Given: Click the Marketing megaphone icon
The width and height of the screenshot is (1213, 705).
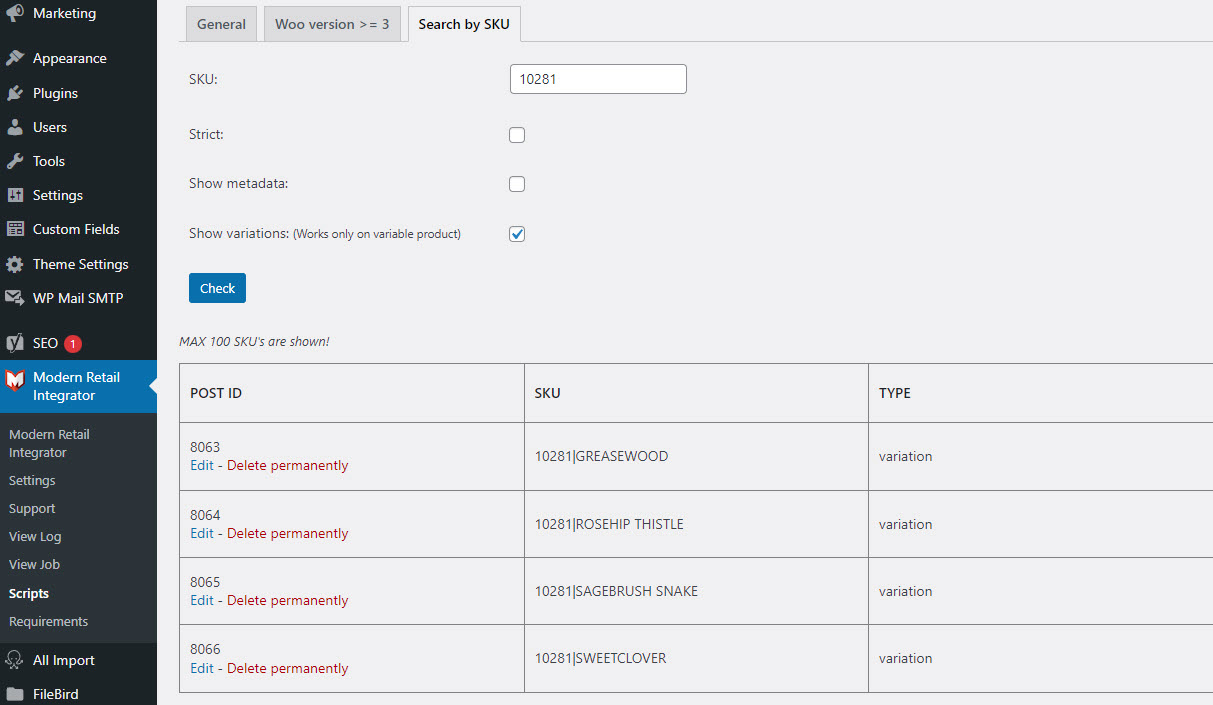Looking at the screenshot, I should tap(15, 14).
